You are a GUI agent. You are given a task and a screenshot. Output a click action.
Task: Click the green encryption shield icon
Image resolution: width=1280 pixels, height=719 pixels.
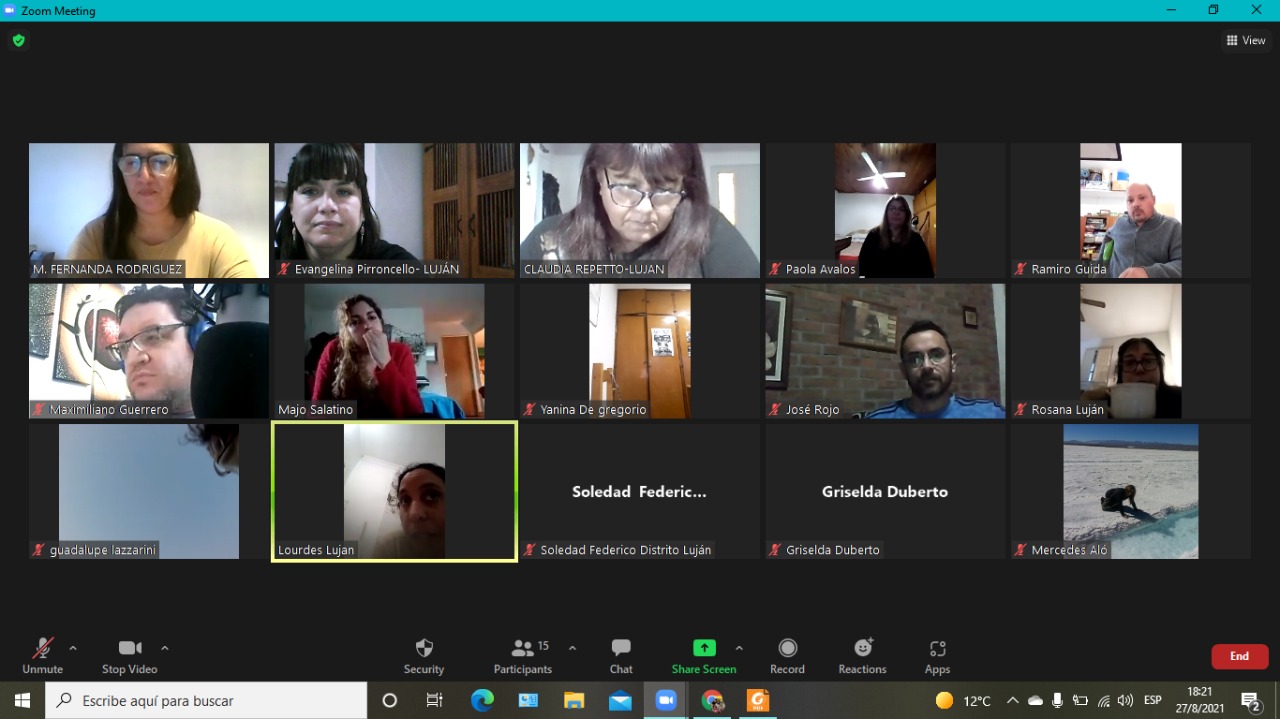[18, 41]
